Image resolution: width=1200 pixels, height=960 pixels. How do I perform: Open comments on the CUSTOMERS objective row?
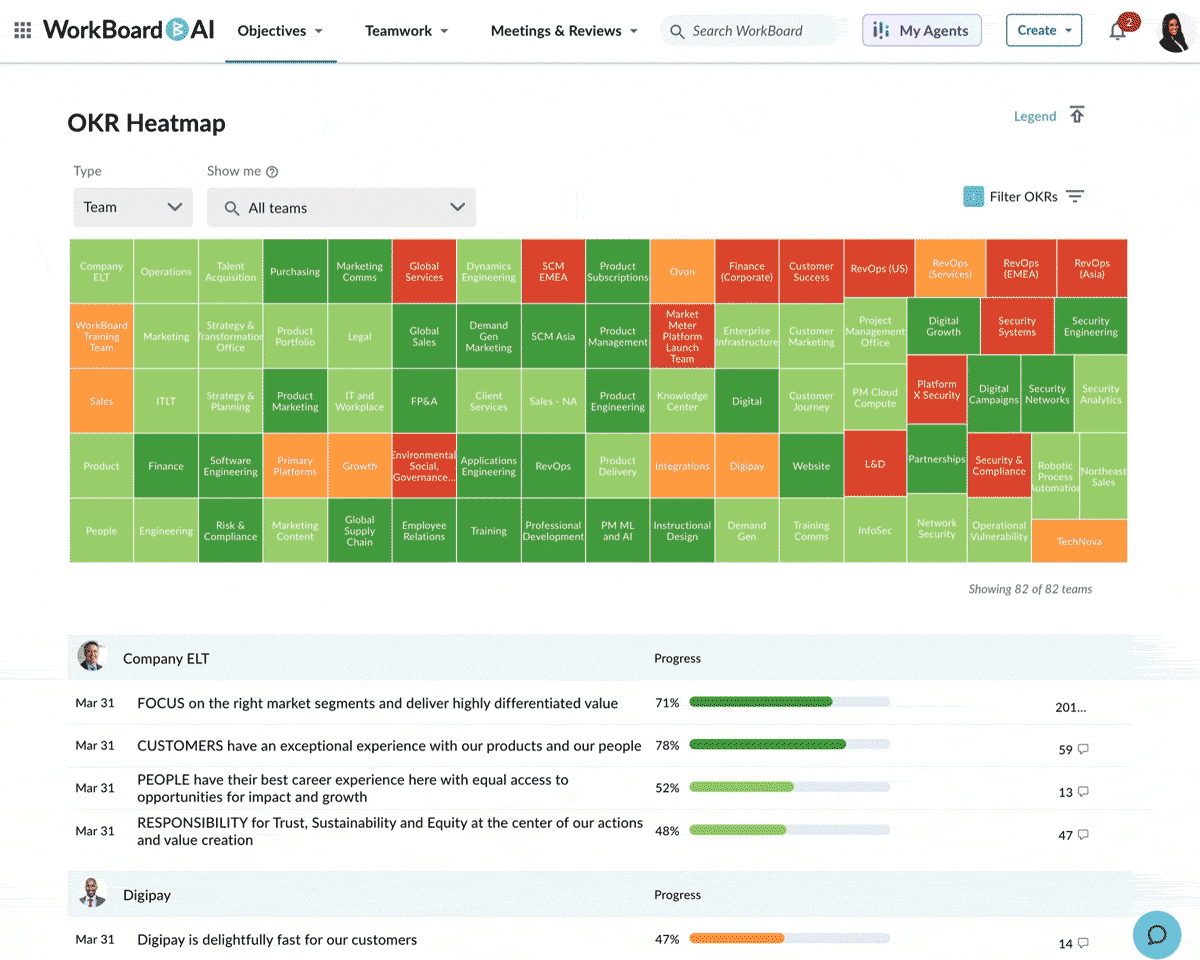[x=1083, y=749]
